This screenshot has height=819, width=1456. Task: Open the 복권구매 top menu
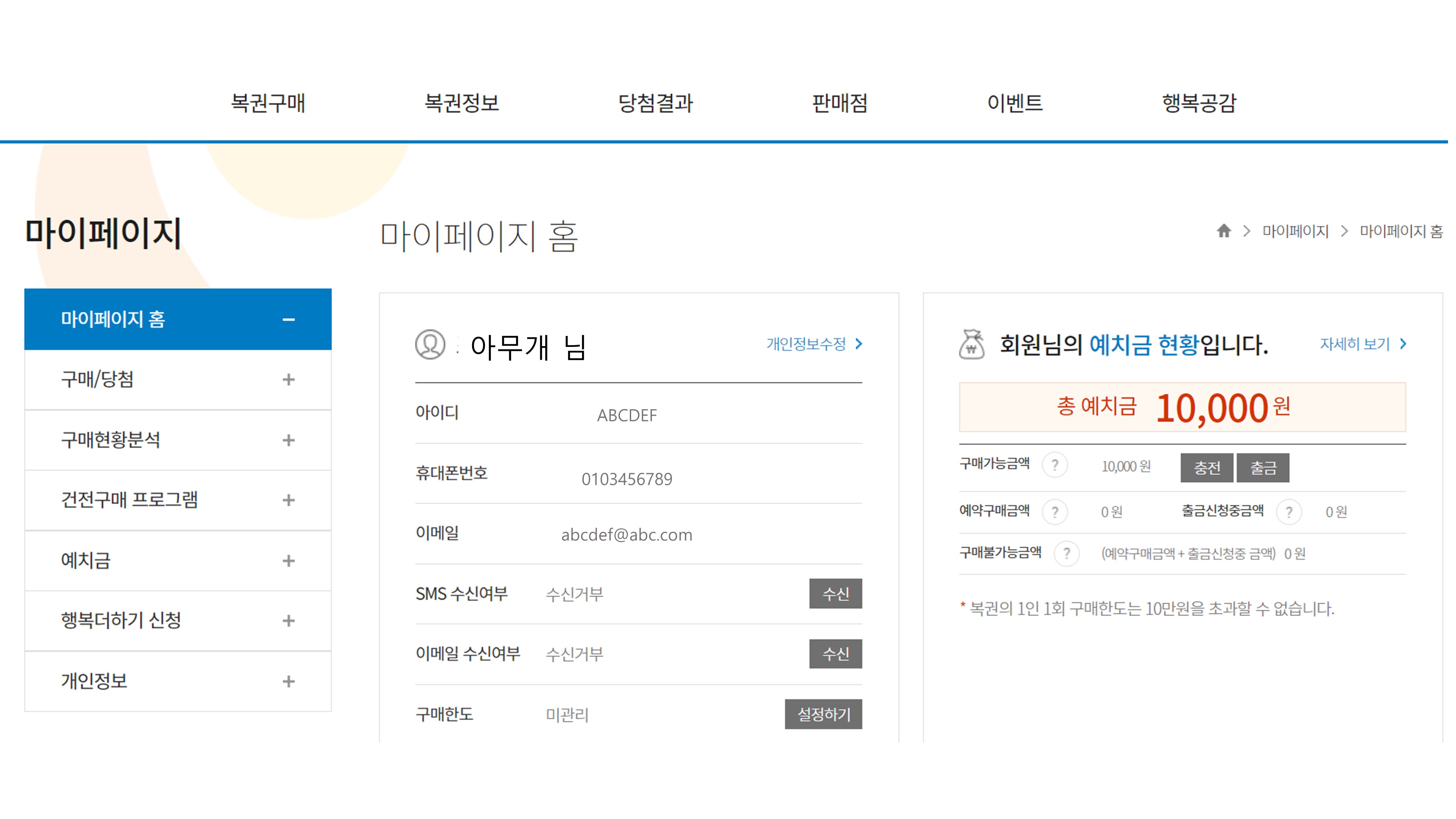pyautogui.click(x=268, y=103)
